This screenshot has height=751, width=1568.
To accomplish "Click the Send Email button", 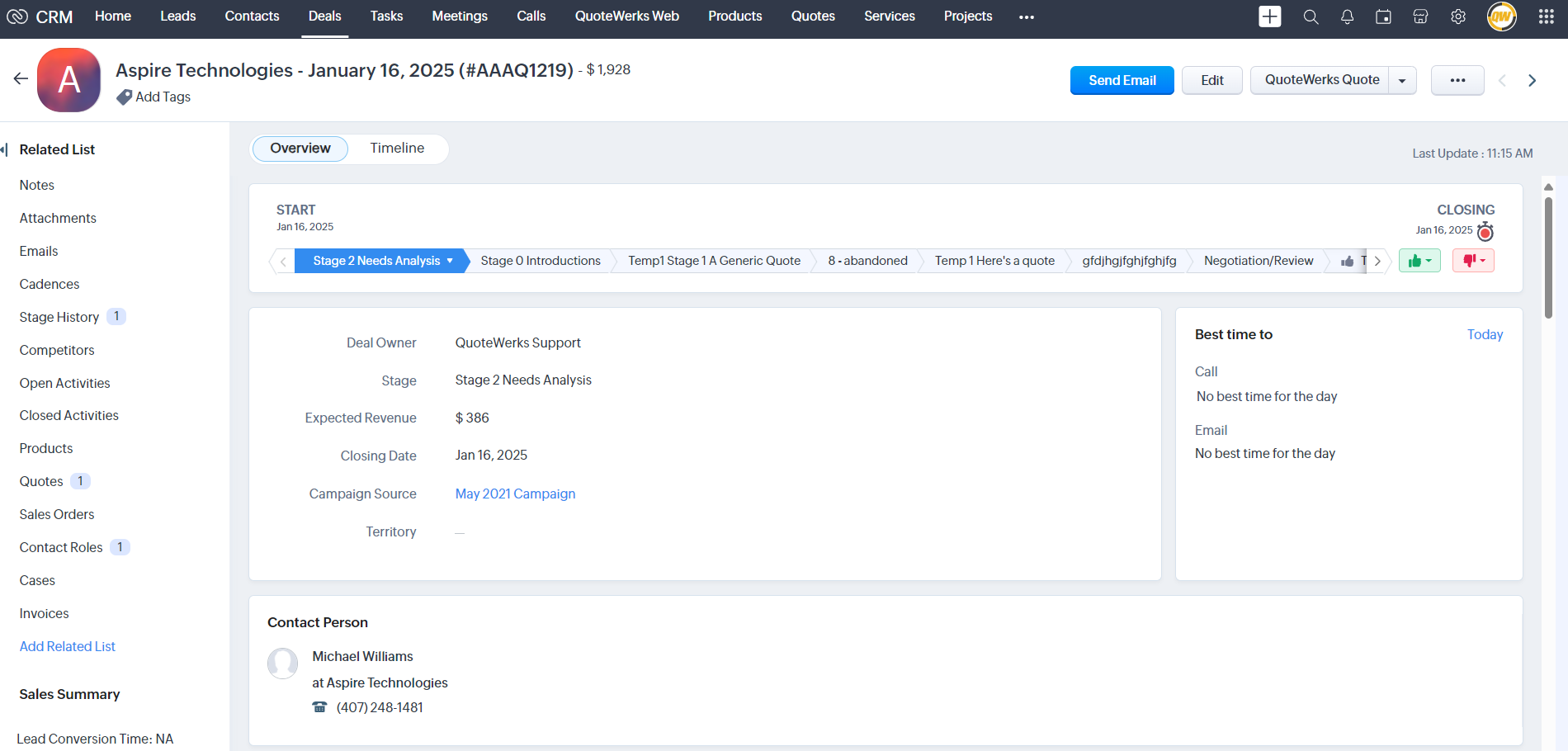I will (1122, 81).
